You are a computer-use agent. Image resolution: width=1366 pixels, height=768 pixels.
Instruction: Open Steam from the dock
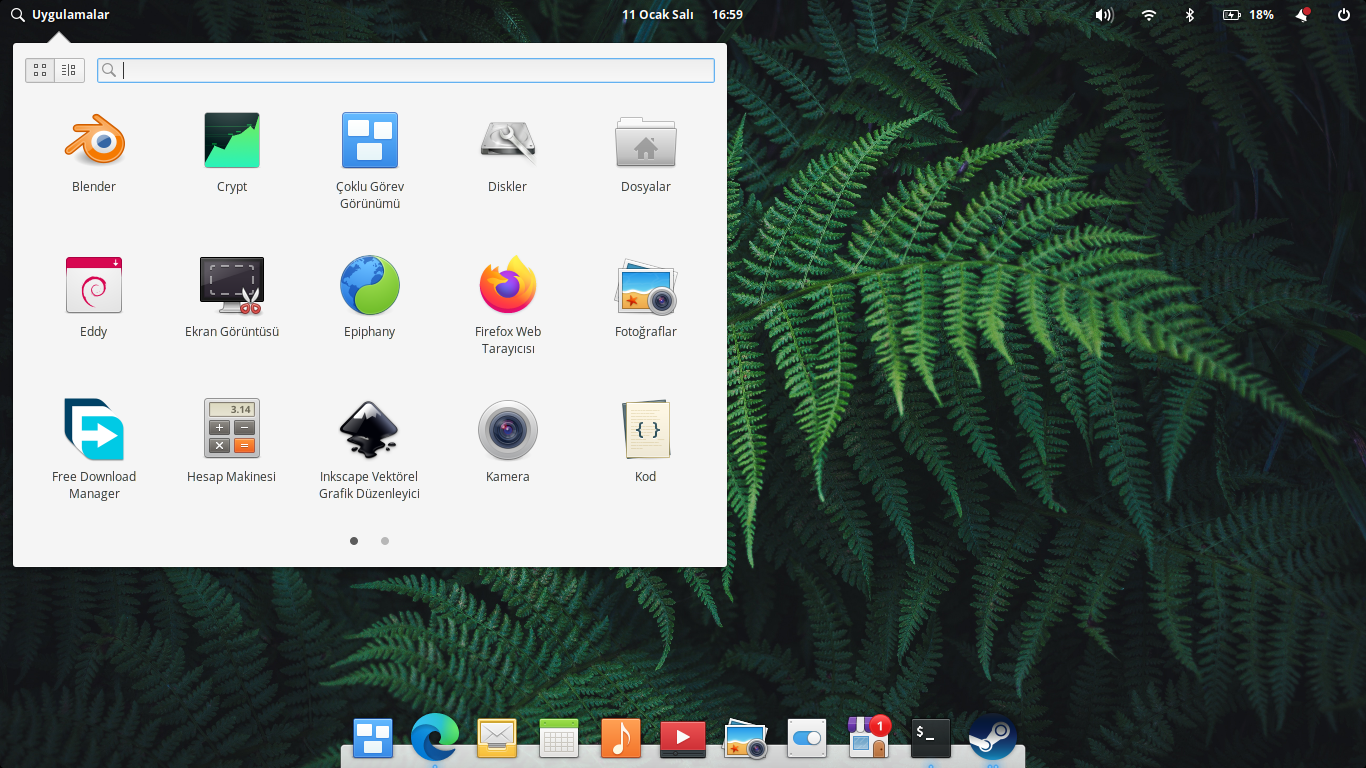pos(993,739)
